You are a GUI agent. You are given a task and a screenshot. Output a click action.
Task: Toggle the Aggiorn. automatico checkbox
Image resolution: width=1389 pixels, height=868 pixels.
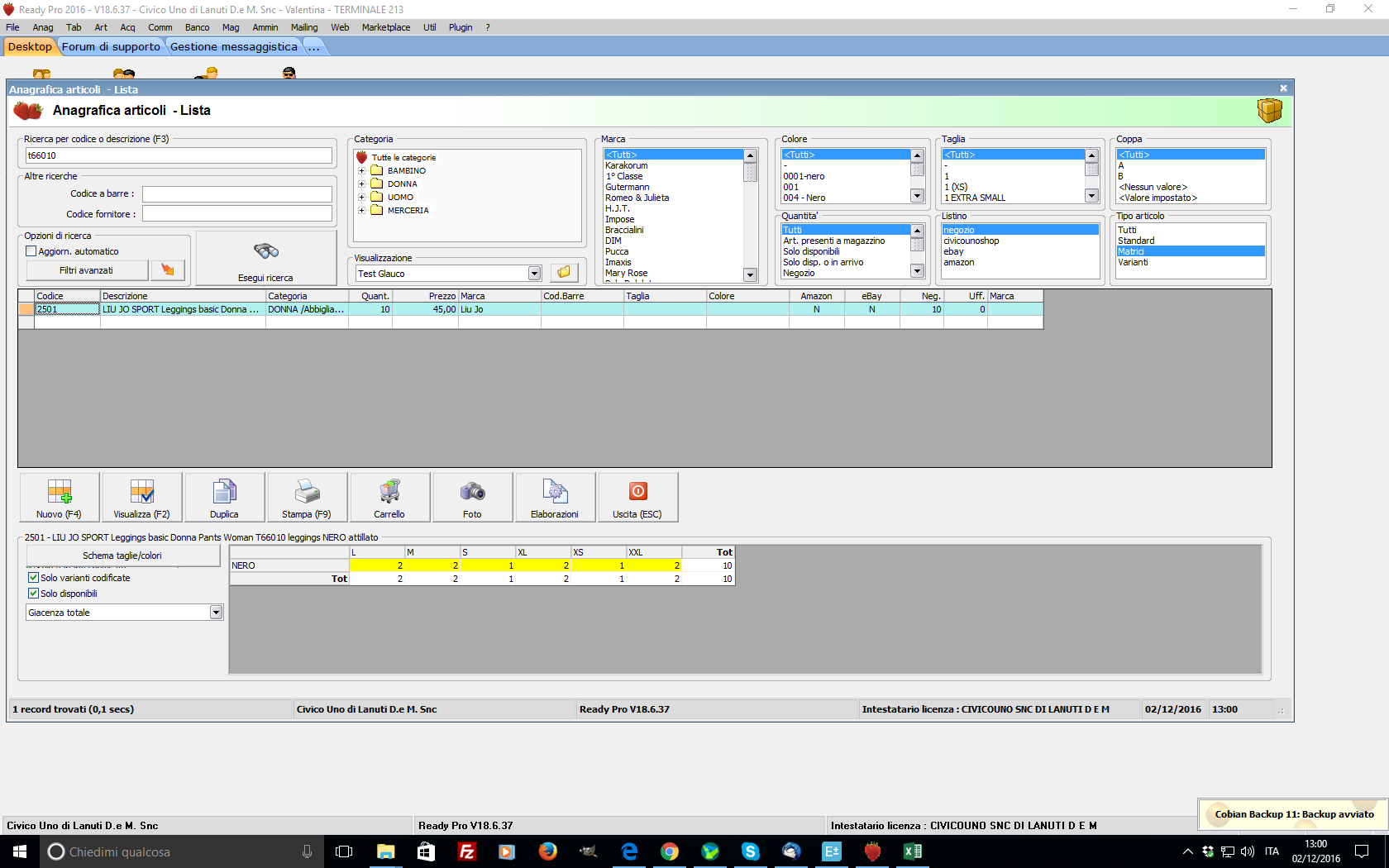[x=31, y=251]
